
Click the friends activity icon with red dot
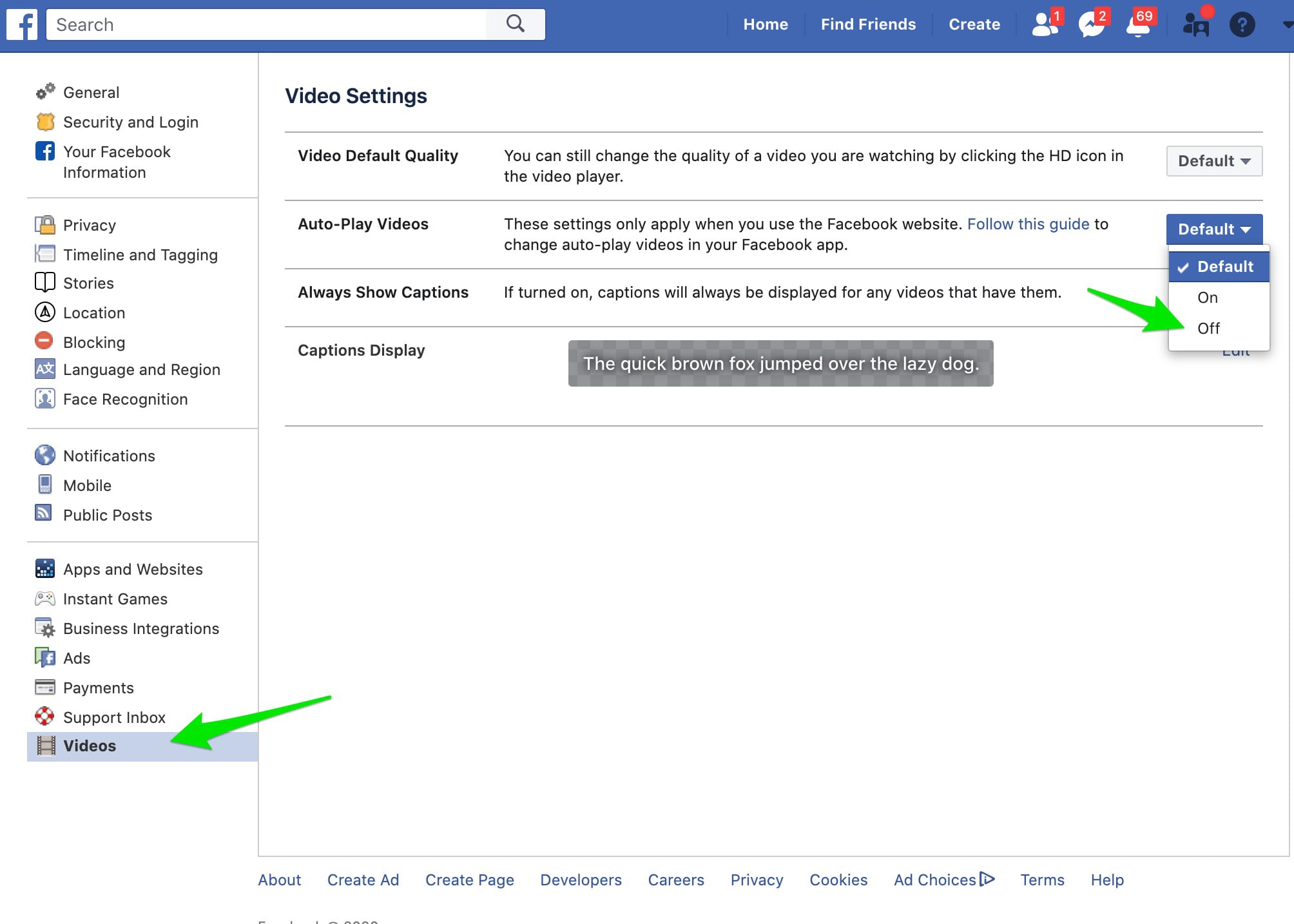[1196, 24]
